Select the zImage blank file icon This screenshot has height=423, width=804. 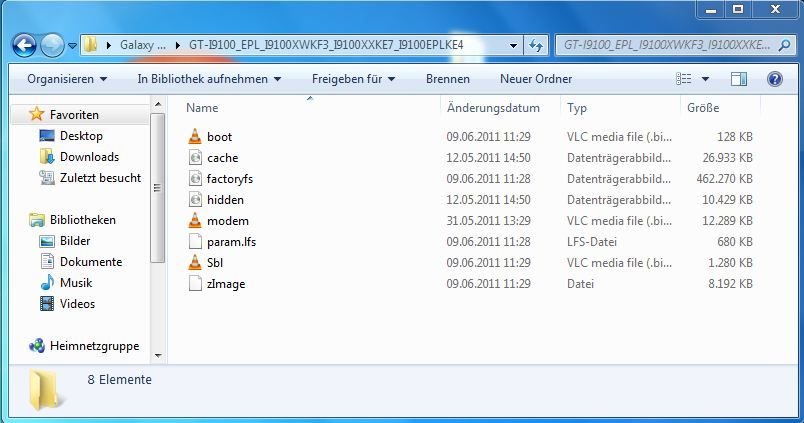[195, 284]
